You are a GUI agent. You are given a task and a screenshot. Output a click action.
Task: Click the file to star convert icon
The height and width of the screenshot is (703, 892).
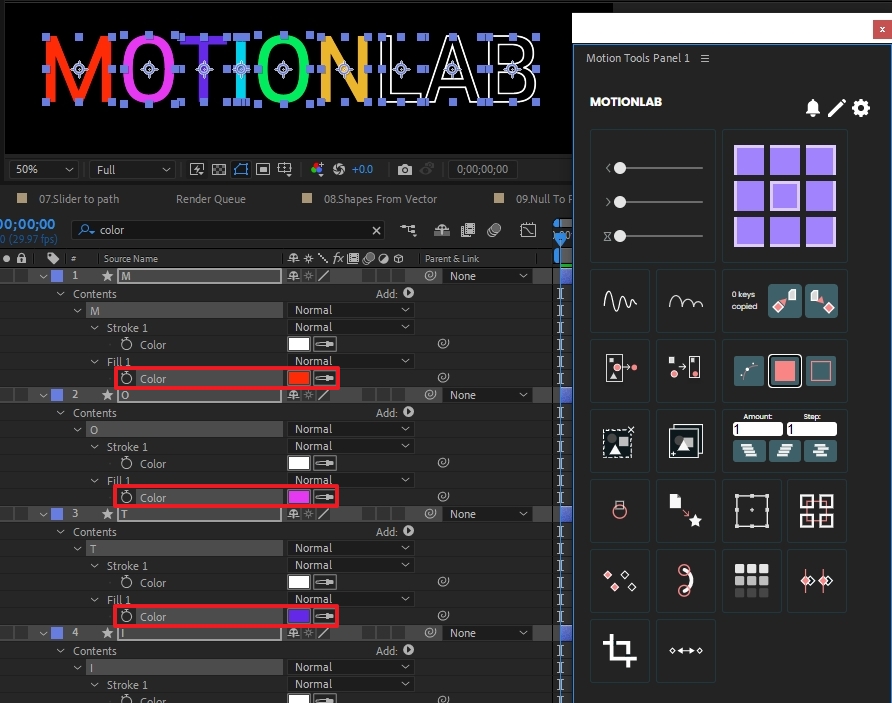685,510
